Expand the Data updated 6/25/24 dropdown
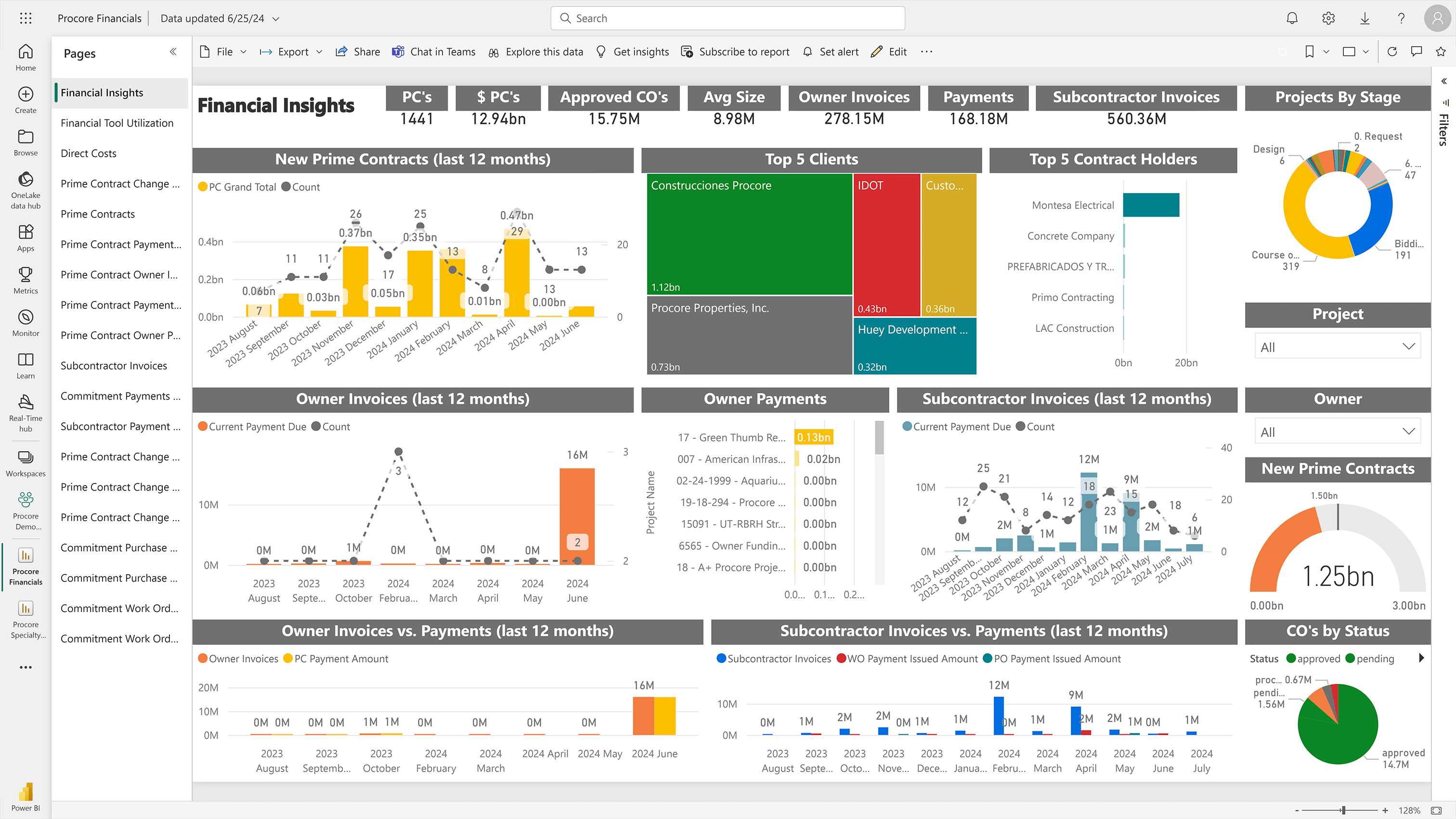Image resolution: width=1456 pixels, height=819 pixels. coord(276,18)
